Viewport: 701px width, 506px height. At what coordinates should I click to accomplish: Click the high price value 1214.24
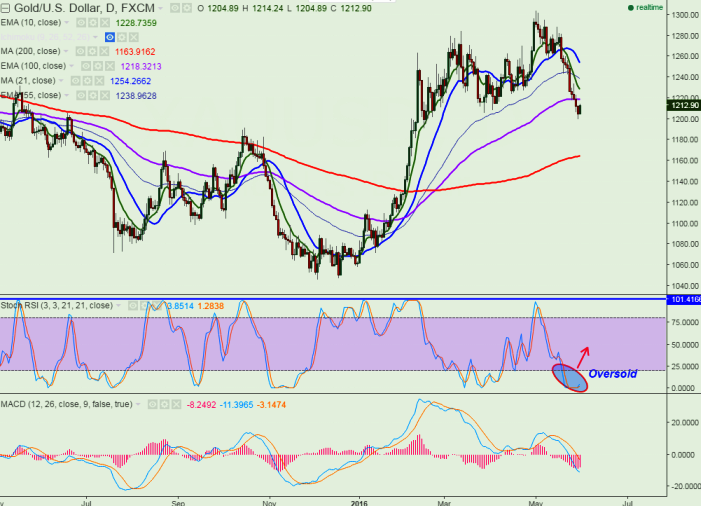coord(267,8)
